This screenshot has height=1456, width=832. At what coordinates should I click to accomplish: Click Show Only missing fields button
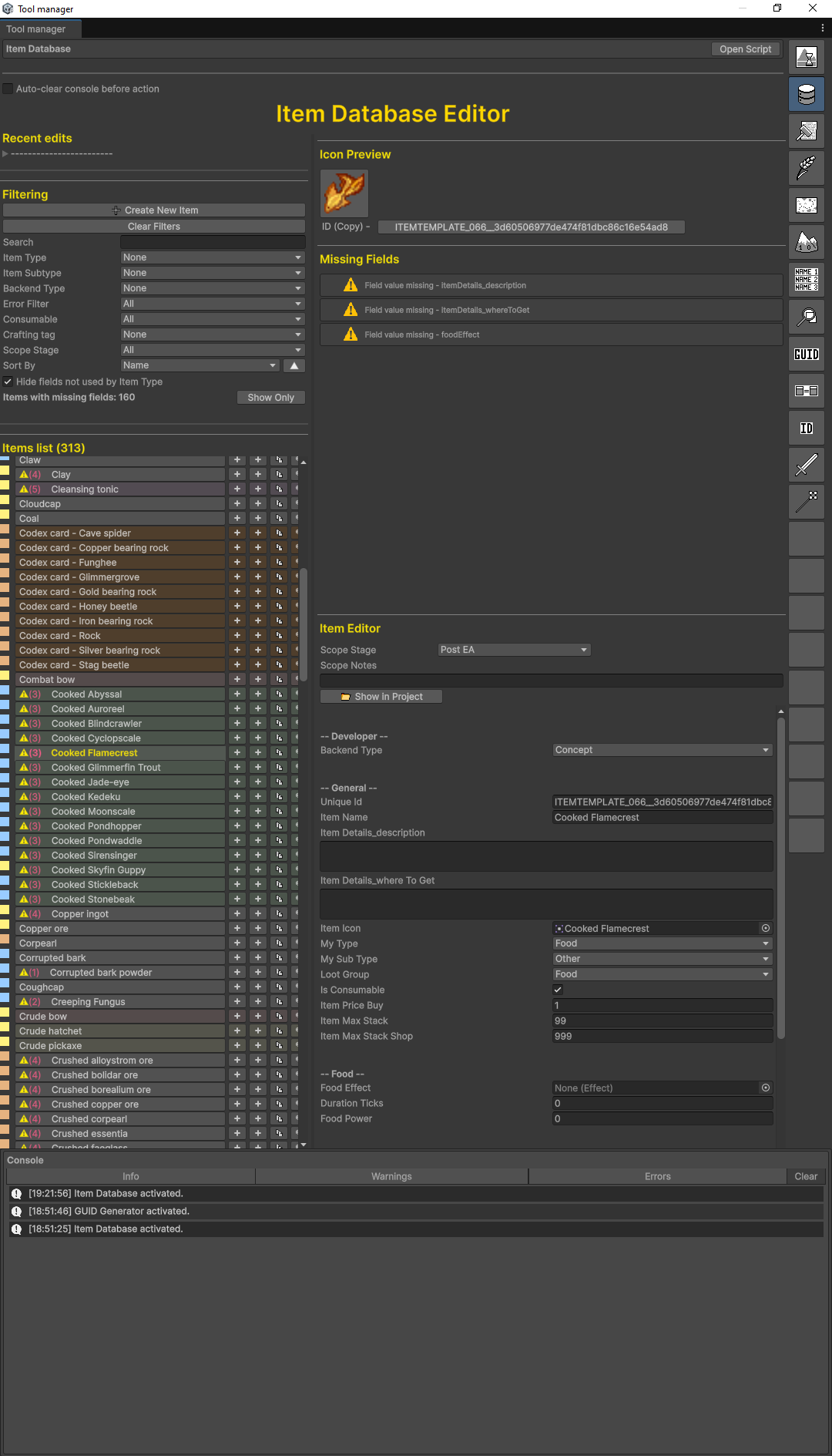271,398
